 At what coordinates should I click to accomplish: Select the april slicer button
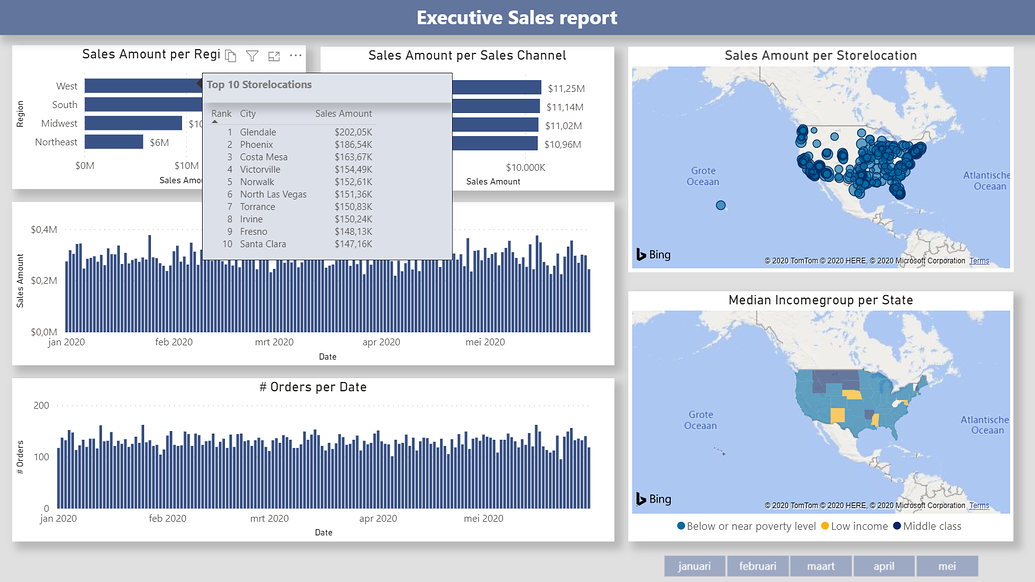[884, 565]
